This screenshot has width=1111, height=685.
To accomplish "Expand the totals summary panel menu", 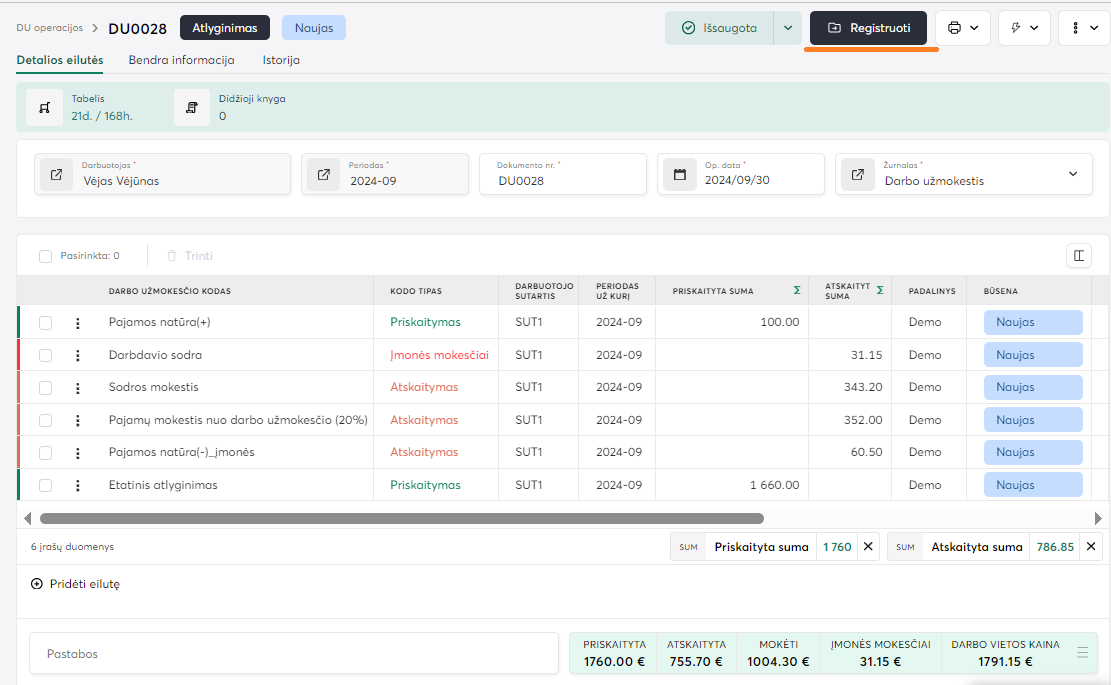I will [1082, 653].
